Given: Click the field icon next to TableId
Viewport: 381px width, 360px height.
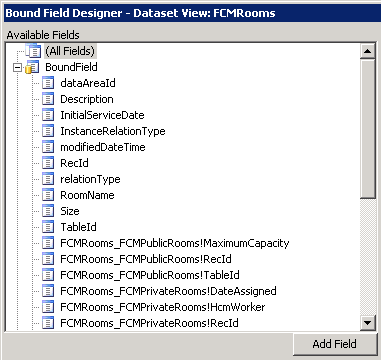Looking at the screenshot, I should click(48, 227).
